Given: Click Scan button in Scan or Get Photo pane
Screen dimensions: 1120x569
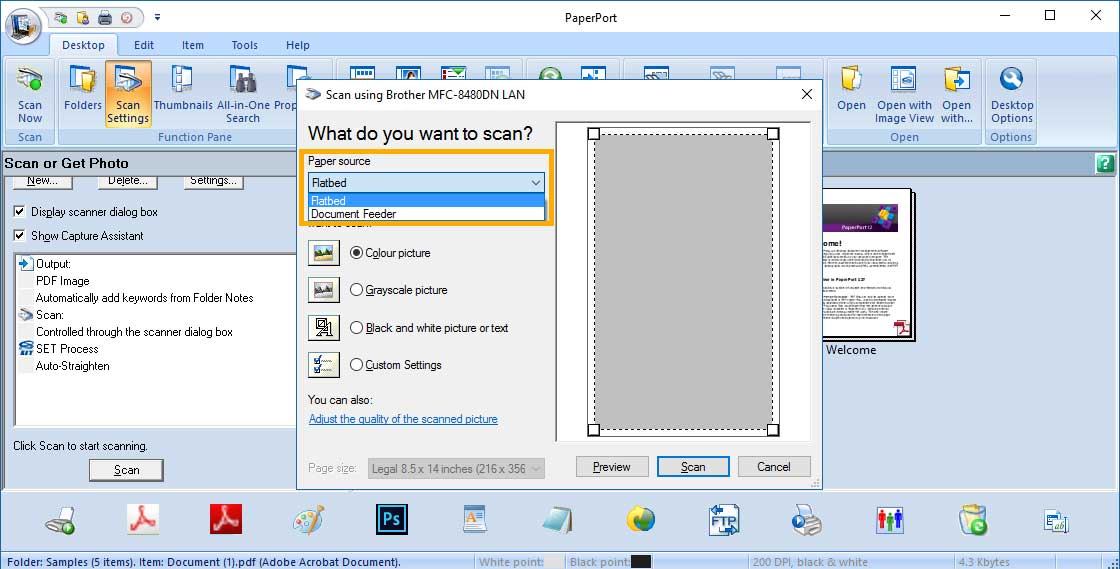Looking at the screenshot, I should tap(126, 470).
